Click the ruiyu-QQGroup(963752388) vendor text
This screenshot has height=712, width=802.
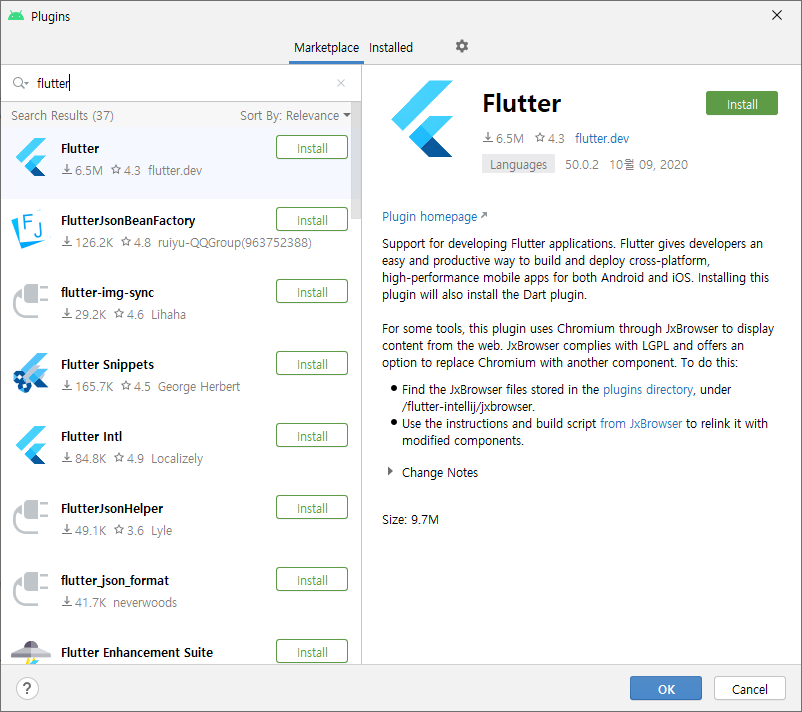point(235,242)
